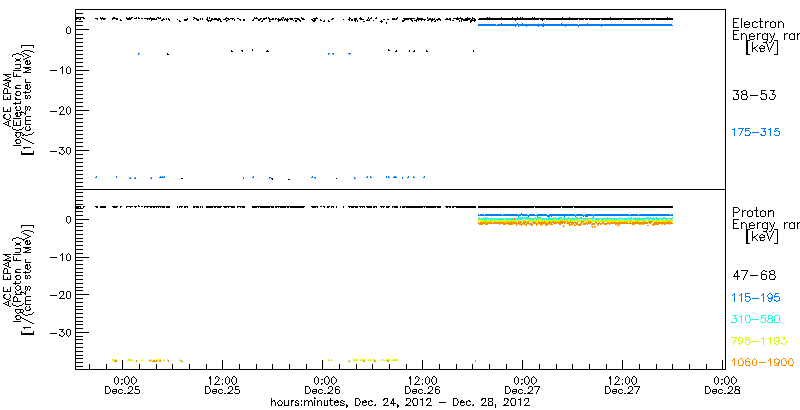Click the 310-580 cyan proton legend label
Image resolution: width=800 pixels, height=410 pixels.
tap(756, 320)
